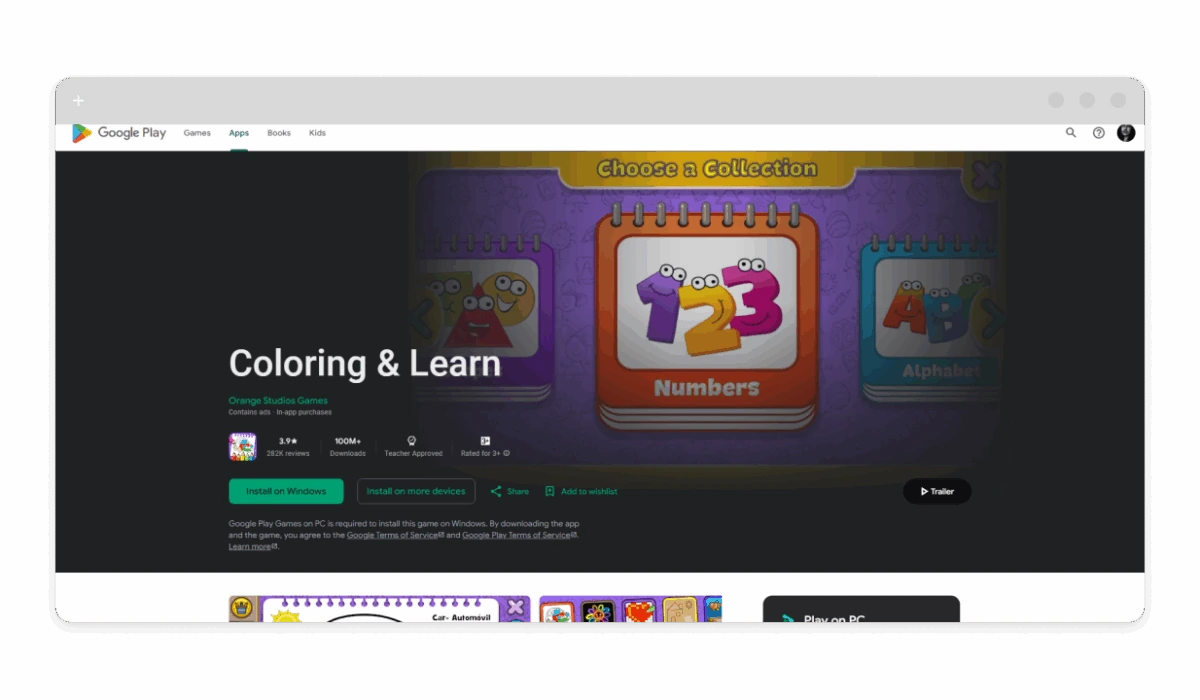Click the info icon beside Rated for 3+
This screenshot has height=700, width=1200.
507,453
